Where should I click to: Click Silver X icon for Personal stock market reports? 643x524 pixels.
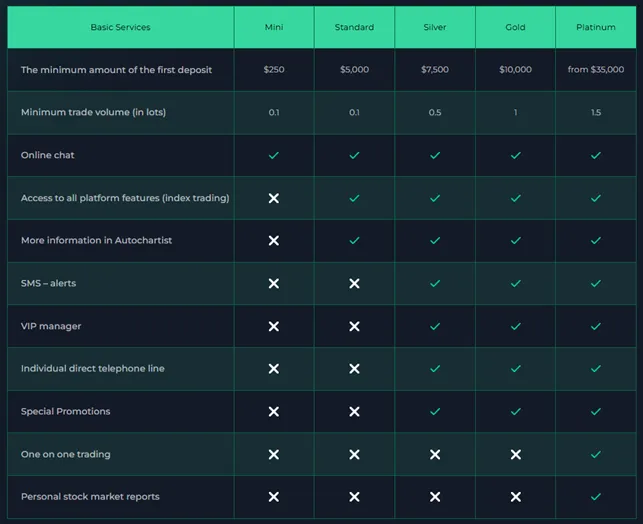(x=435, y=497)
